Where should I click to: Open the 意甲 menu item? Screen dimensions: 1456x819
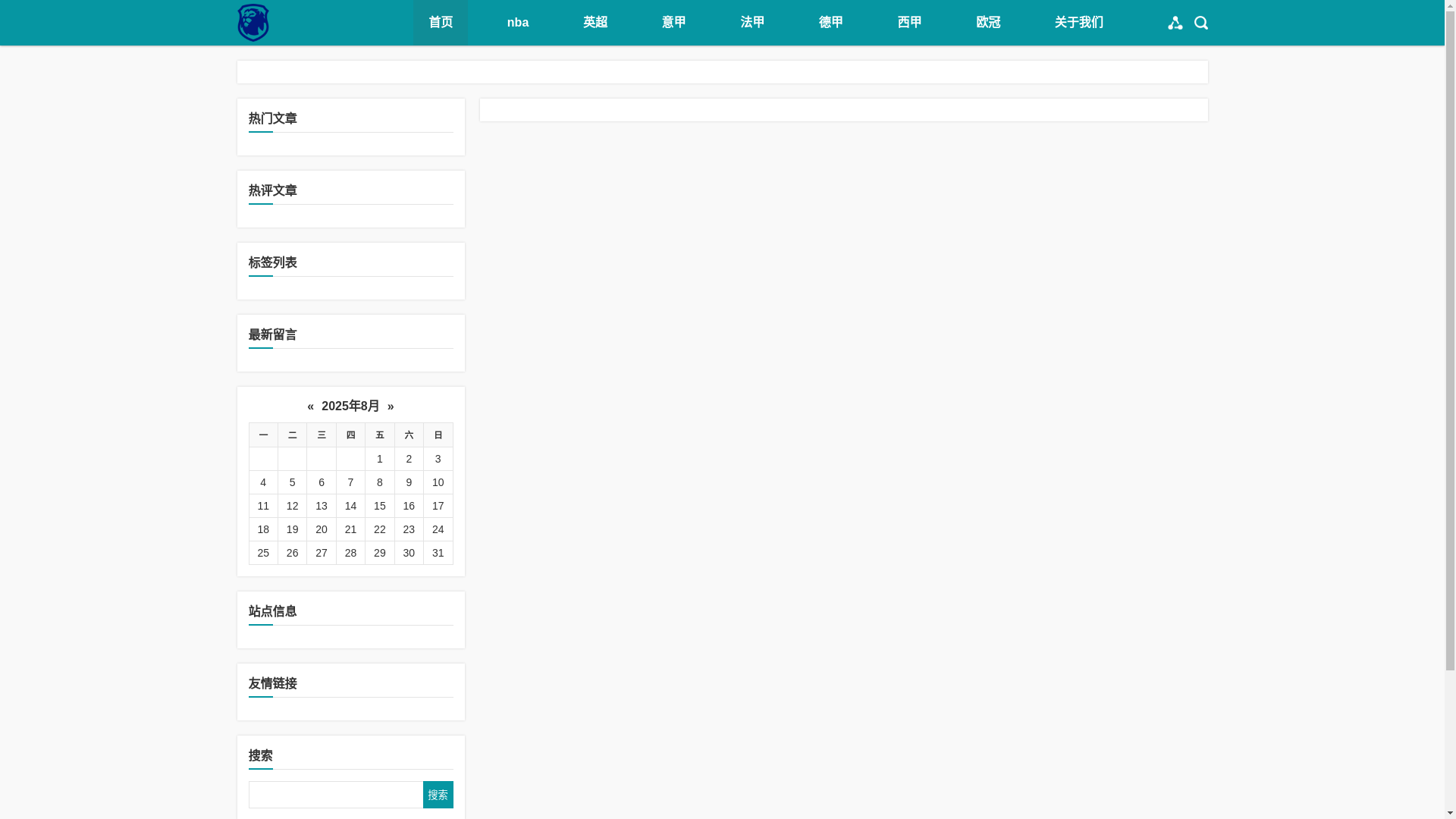[x=674, y=23]
